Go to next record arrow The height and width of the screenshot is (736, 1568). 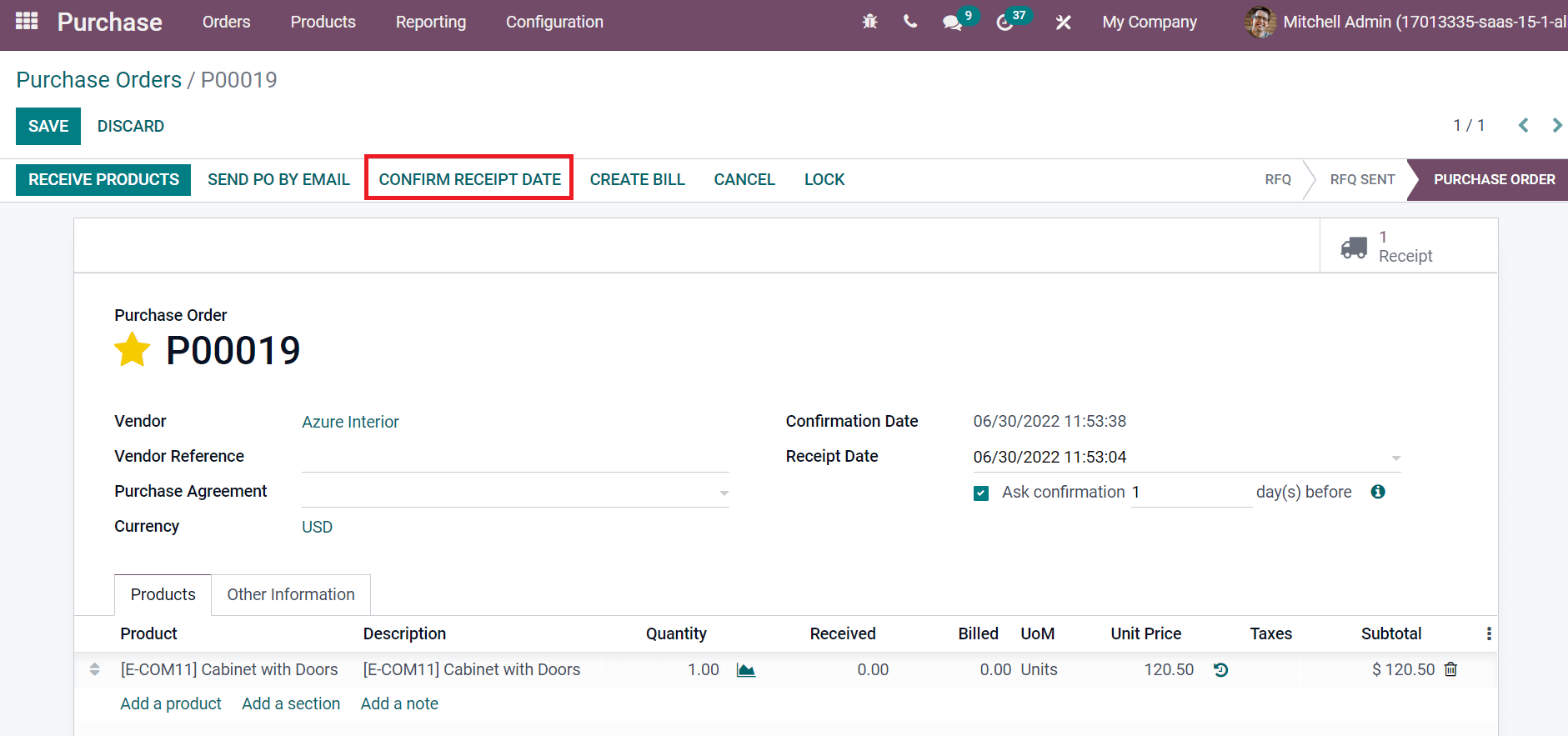click(x=1556, y=125)
